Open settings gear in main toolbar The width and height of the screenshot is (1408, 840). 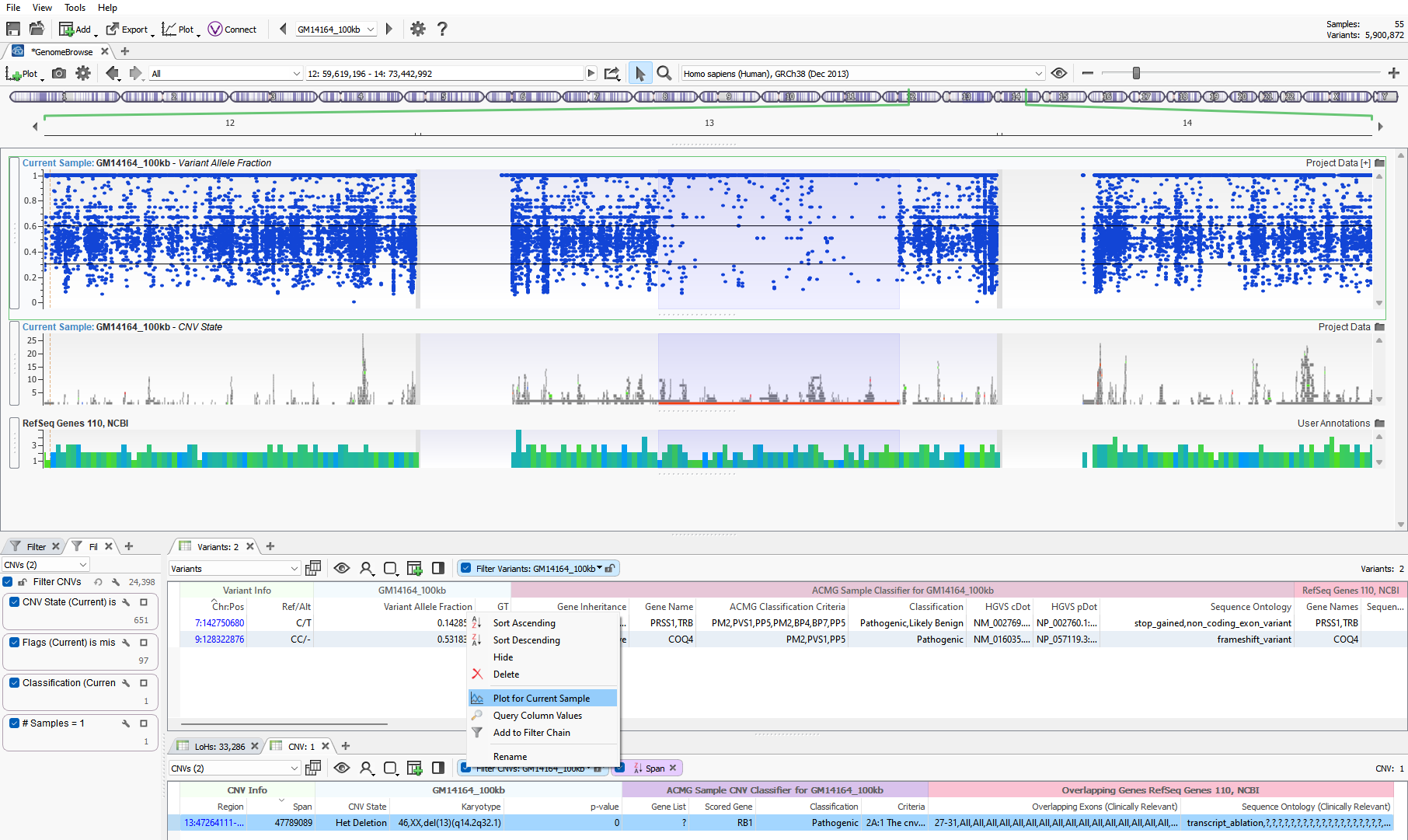coord(418,29)
